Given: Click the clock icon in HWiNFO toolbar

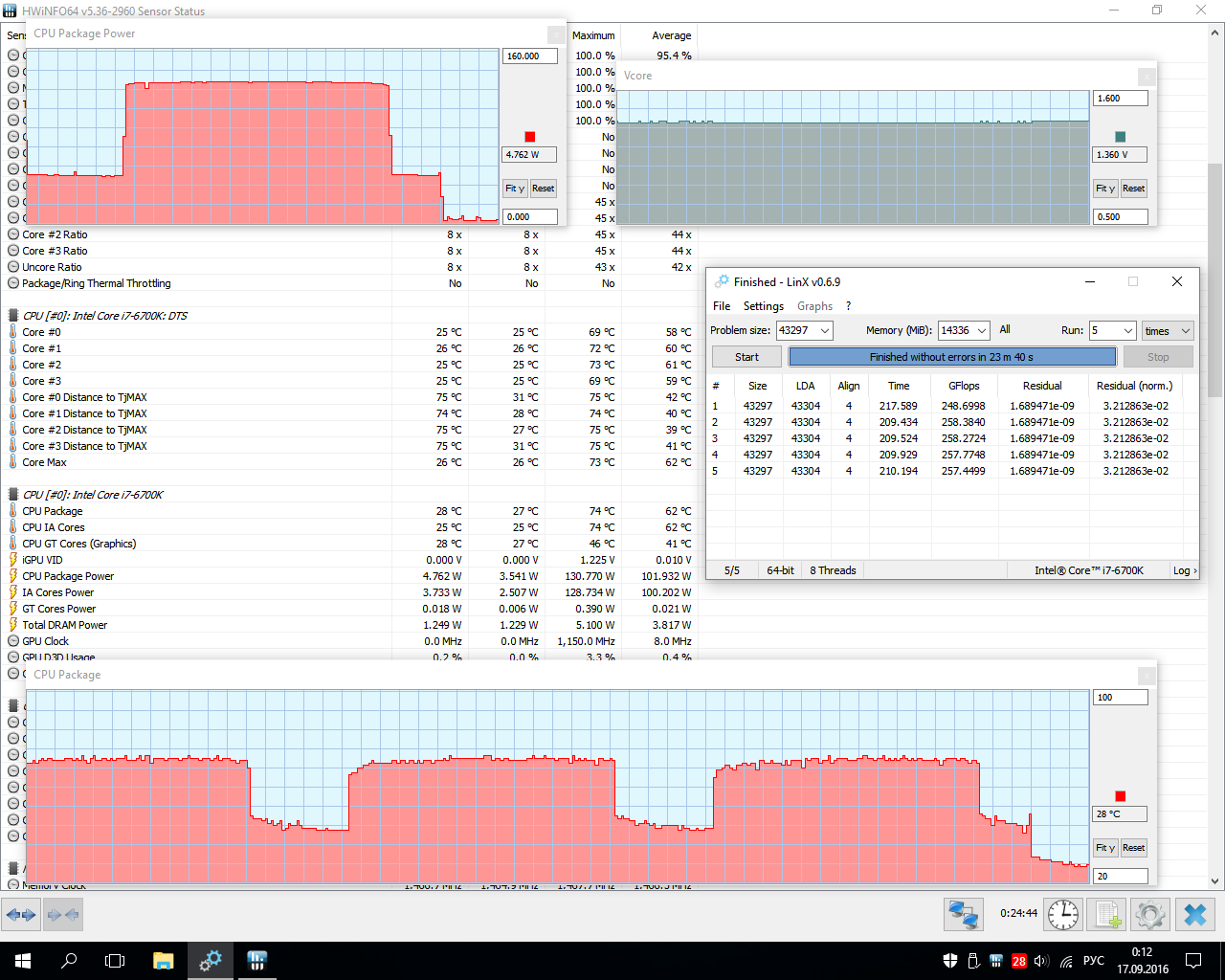Looking at the screenshot, I should (1063, 915).
